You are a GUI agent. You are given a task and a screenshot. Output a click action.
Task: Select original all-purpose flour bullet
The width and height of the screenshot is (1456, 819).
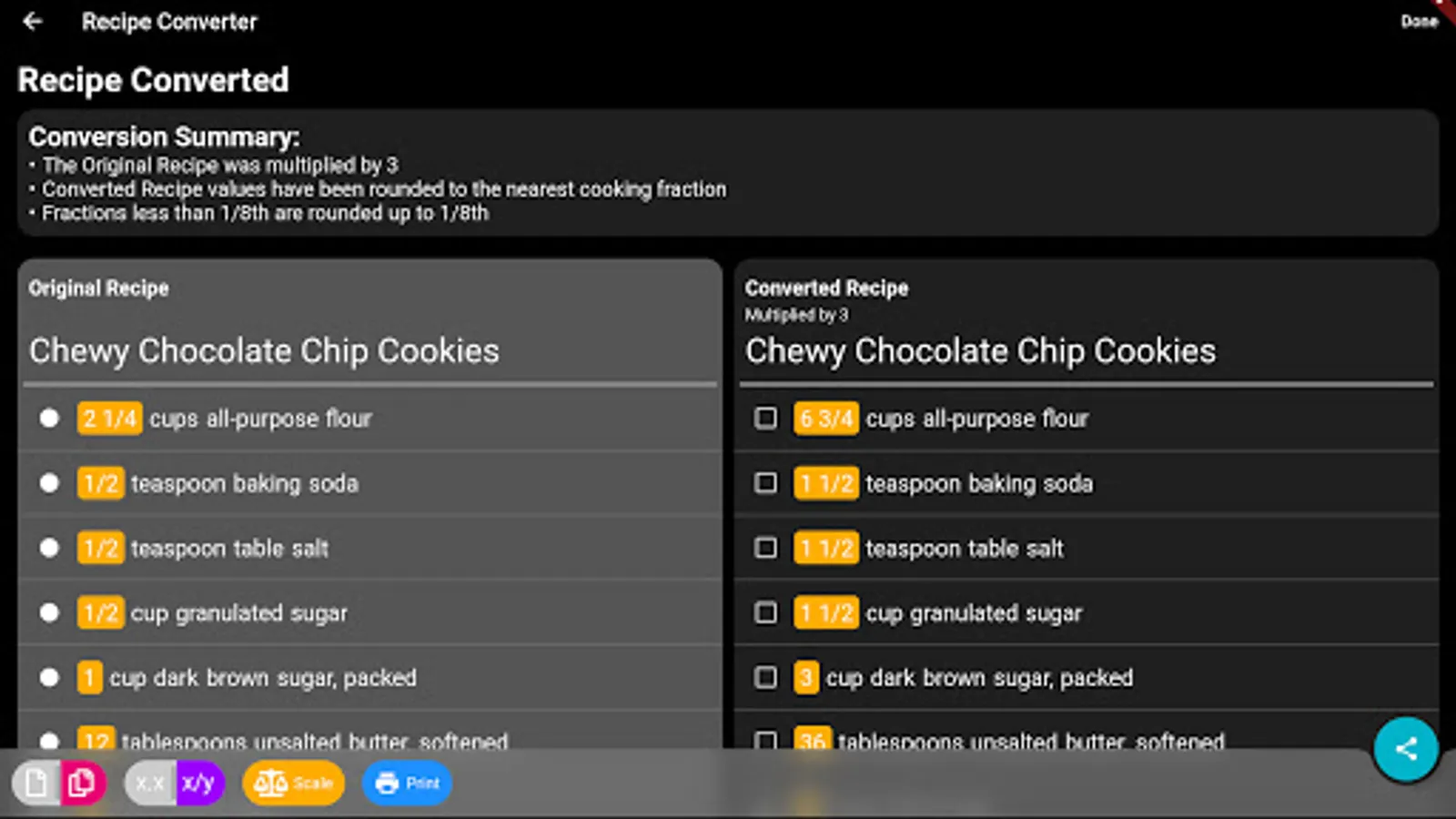(49, 418)
